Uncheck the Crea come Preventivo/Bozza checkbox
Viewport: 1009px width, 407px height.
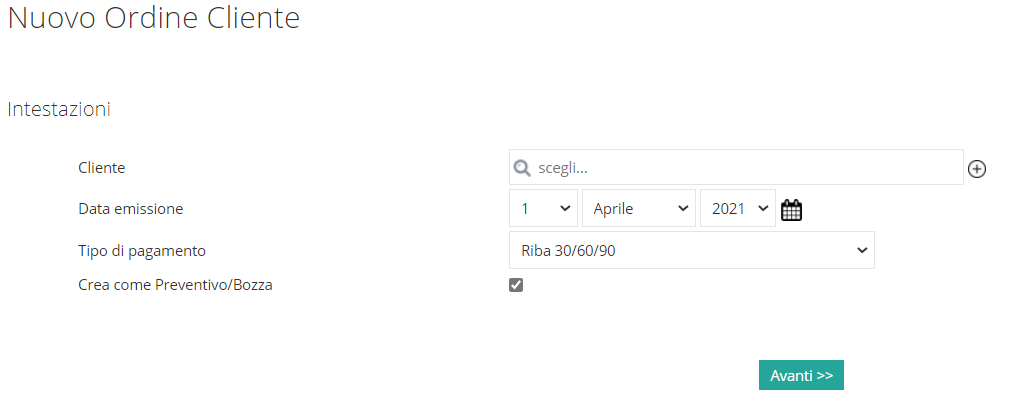(516, 285)
